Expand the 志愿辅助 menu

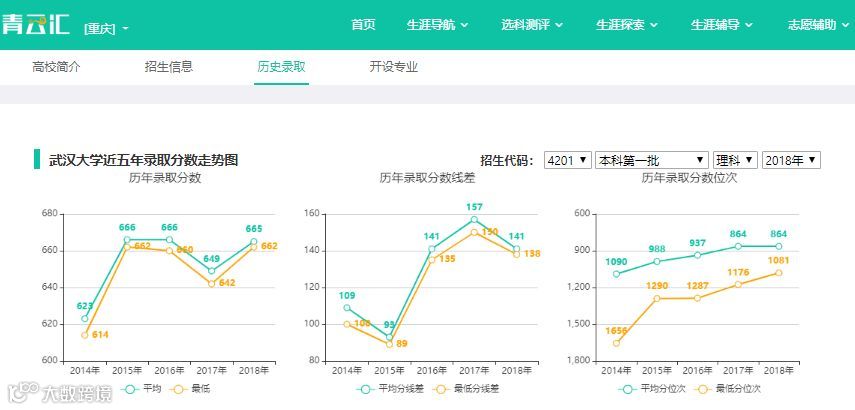pos(818,25)
